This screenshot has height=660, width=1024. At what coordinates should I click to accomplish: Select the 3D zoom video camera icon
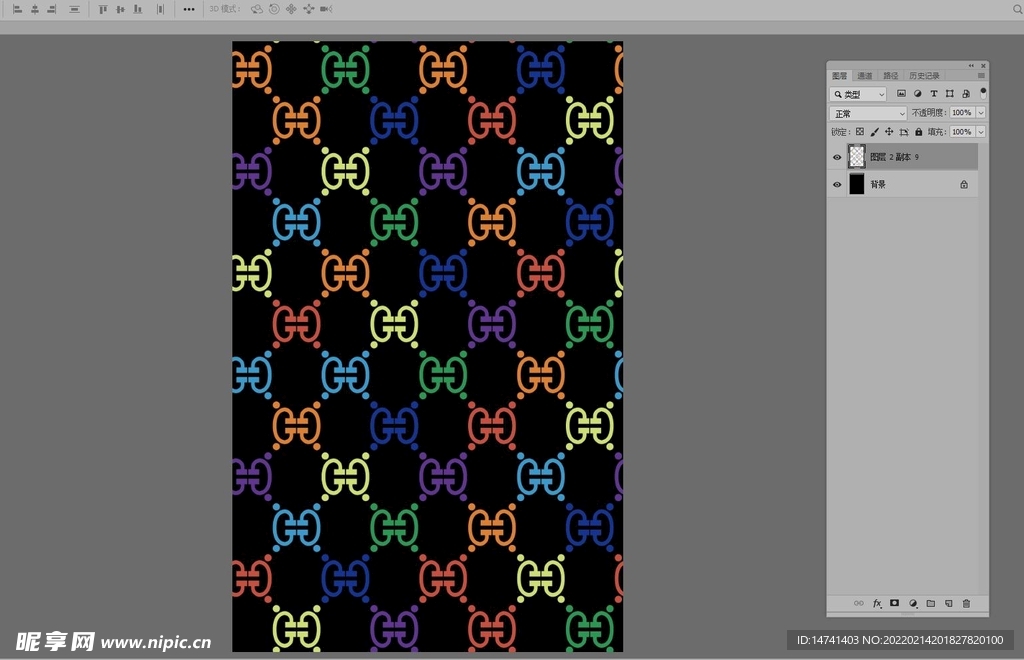pos(326,9)
